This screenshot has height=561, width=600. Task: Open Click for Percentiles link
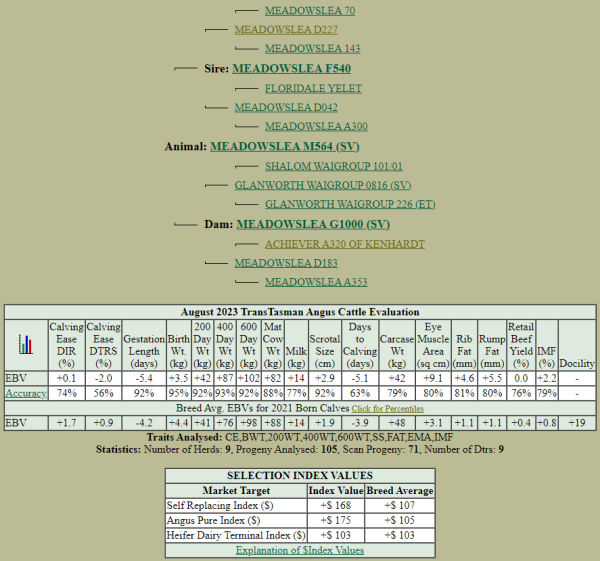point(388,409)
